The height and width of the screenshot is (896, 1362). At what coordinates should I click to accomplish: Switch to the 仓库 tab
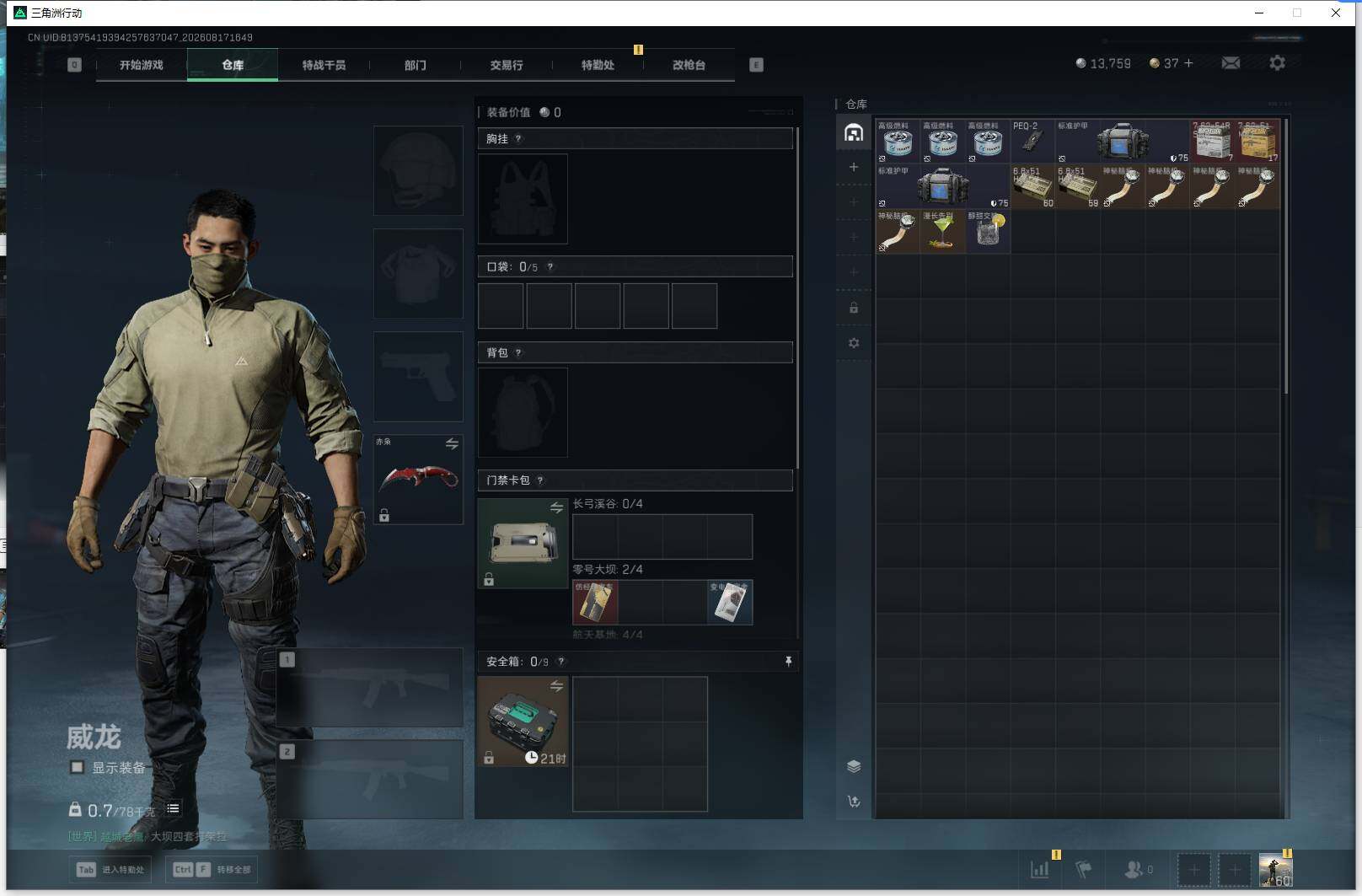(x=233, y=65)
